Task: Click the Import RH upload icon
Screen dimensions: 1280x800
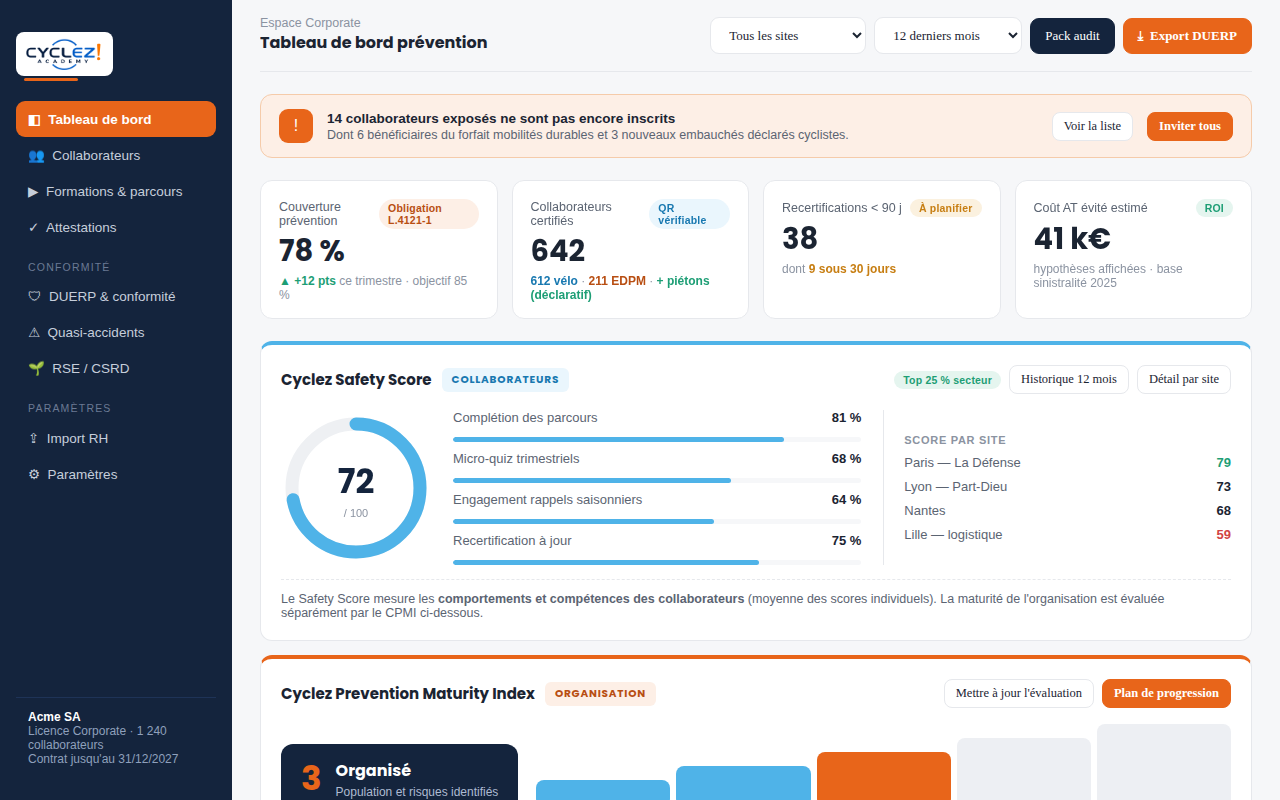Action: 33,439
